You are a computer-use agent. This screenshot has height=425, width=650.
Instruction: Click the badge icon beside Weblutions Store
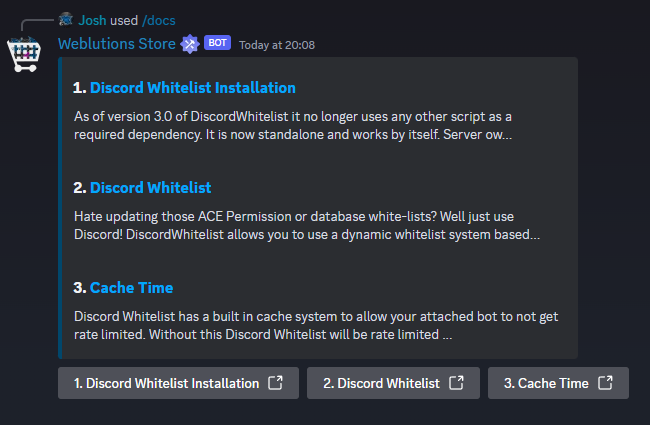click(x=190, y=44)
